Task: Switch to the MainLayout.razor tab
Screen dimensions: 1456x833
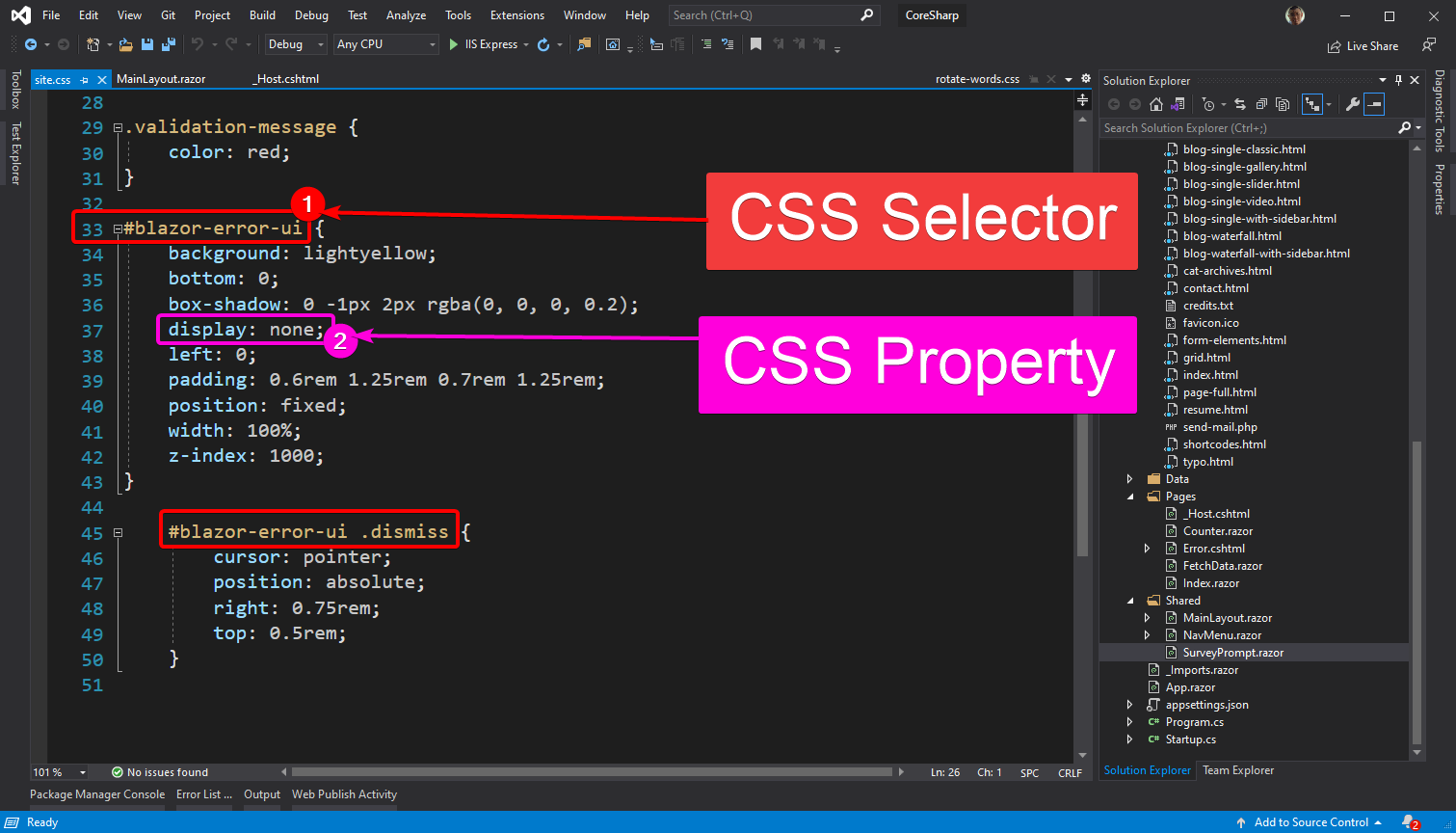Action: pyautogui.click(x=161, y=79)
